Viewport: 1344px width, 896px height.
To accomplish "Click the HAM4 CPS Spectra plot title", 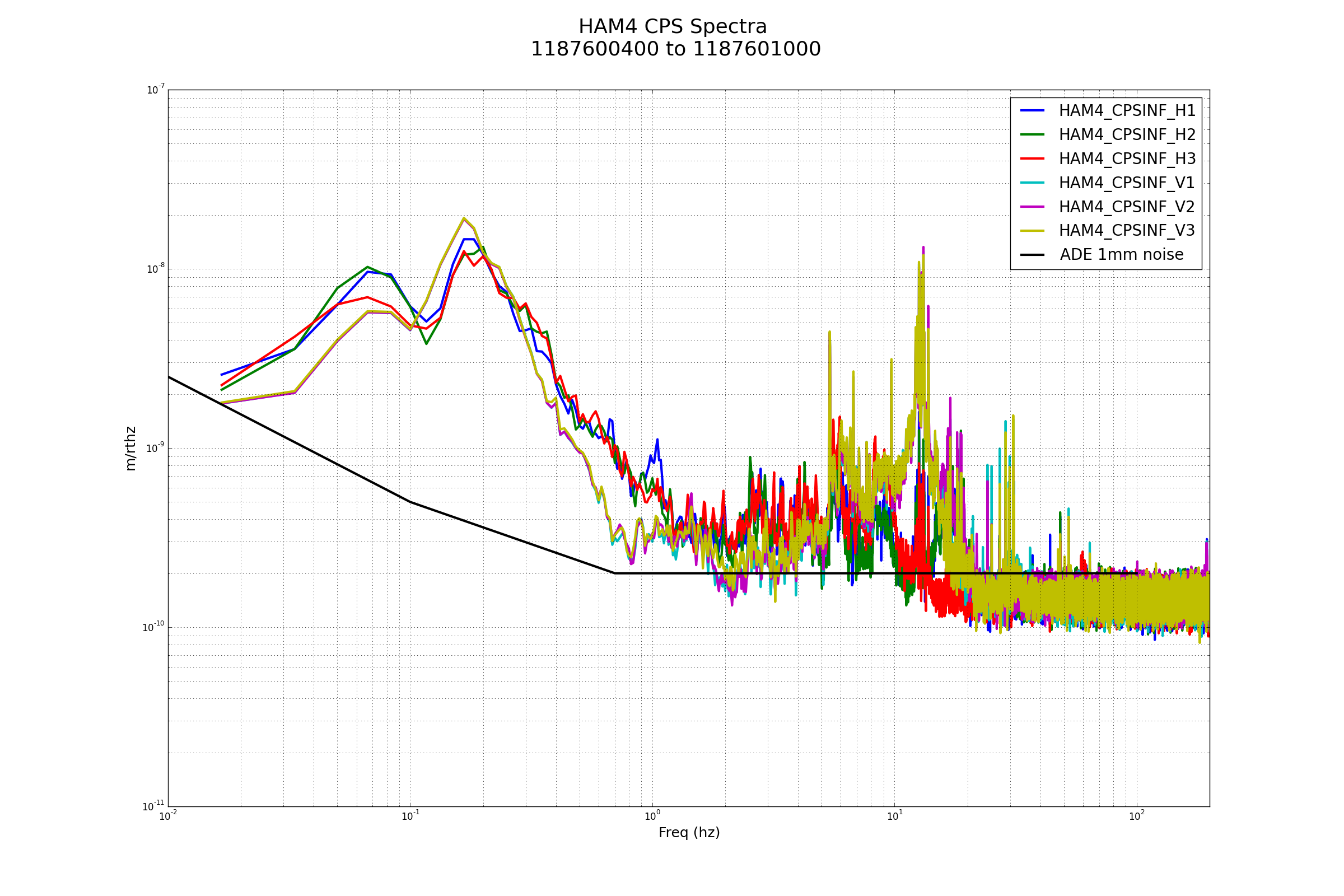I will click(x=673, y=27).
